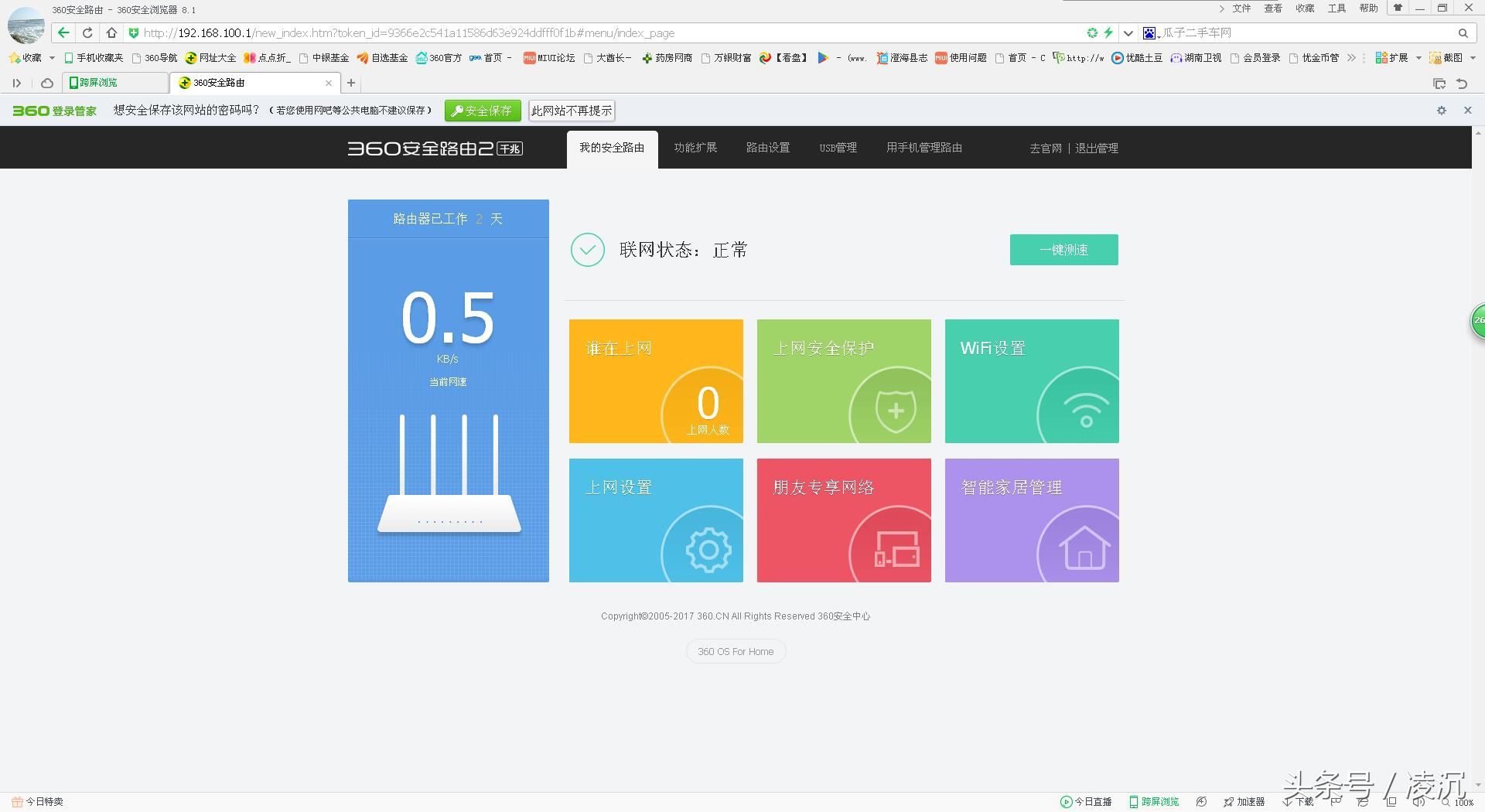Click the magnifier search button
Screen dimensions: 1485x812
coord(1463,32)
